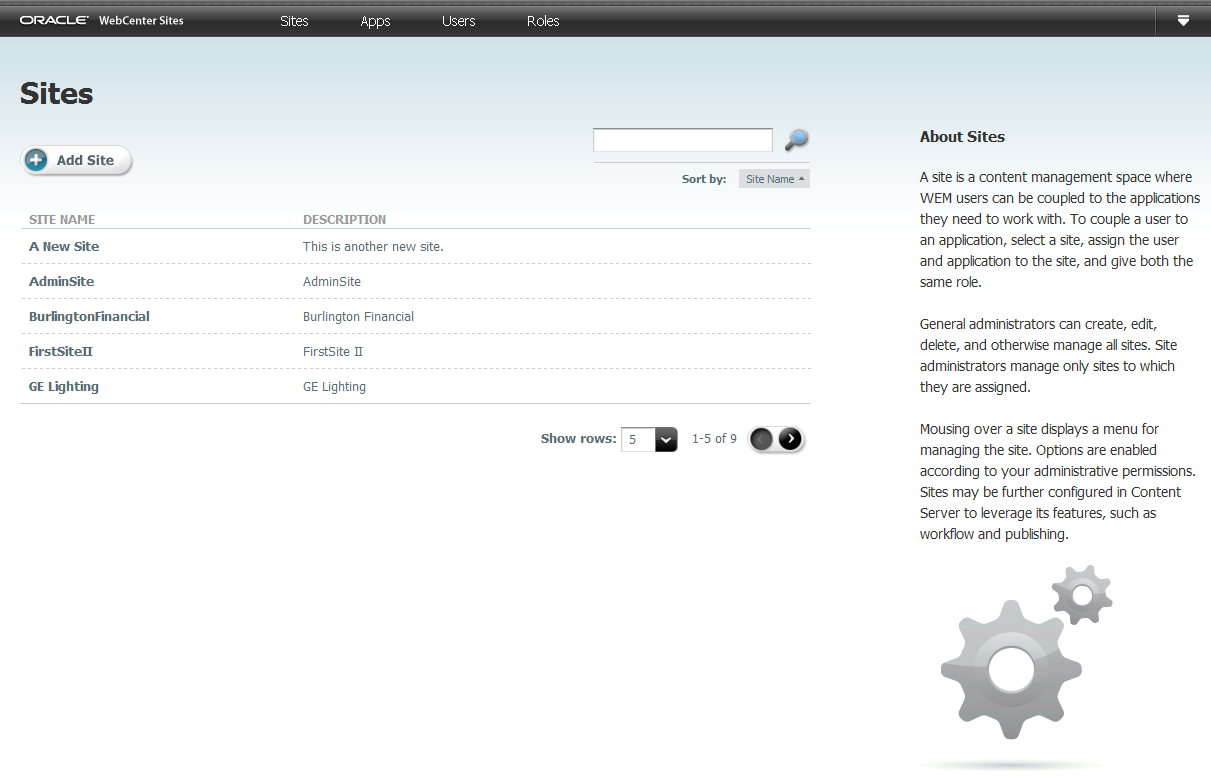Select the GE Lighting site
This screenshot has height=782, width=1211.
(64, 386)
